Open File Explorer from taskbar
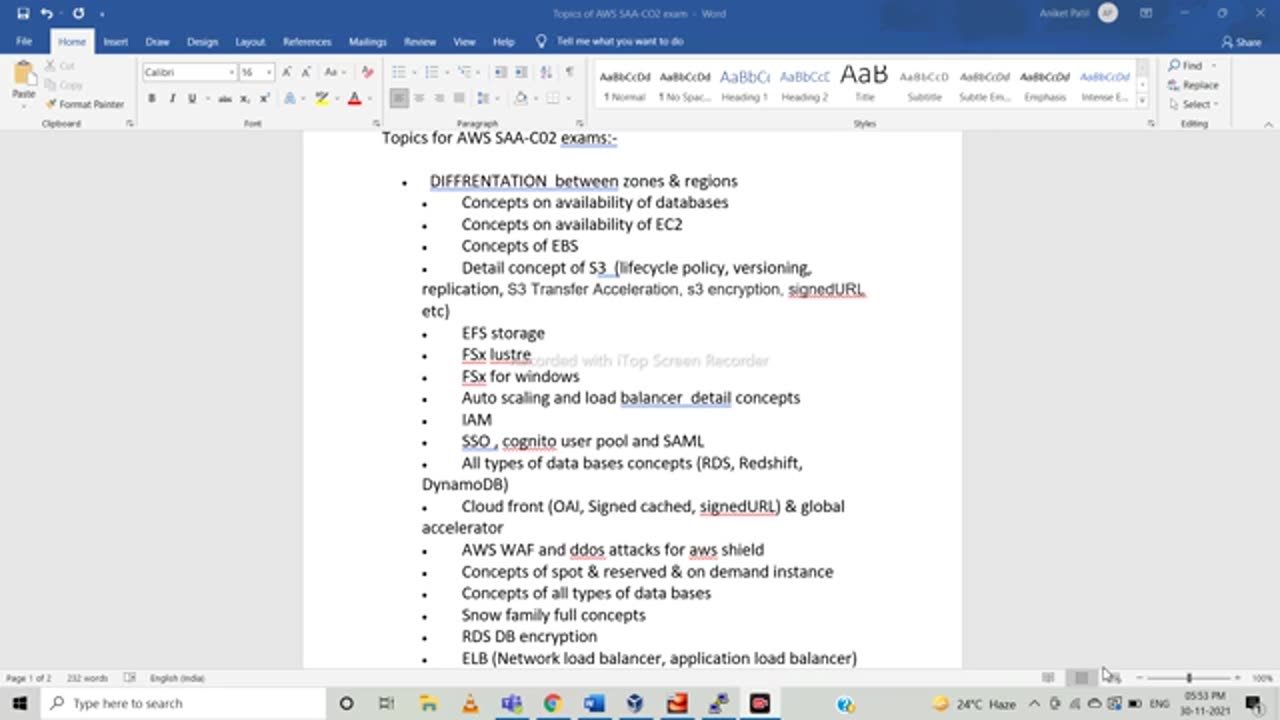1280x720 pixels. click(x=429, y=703)
